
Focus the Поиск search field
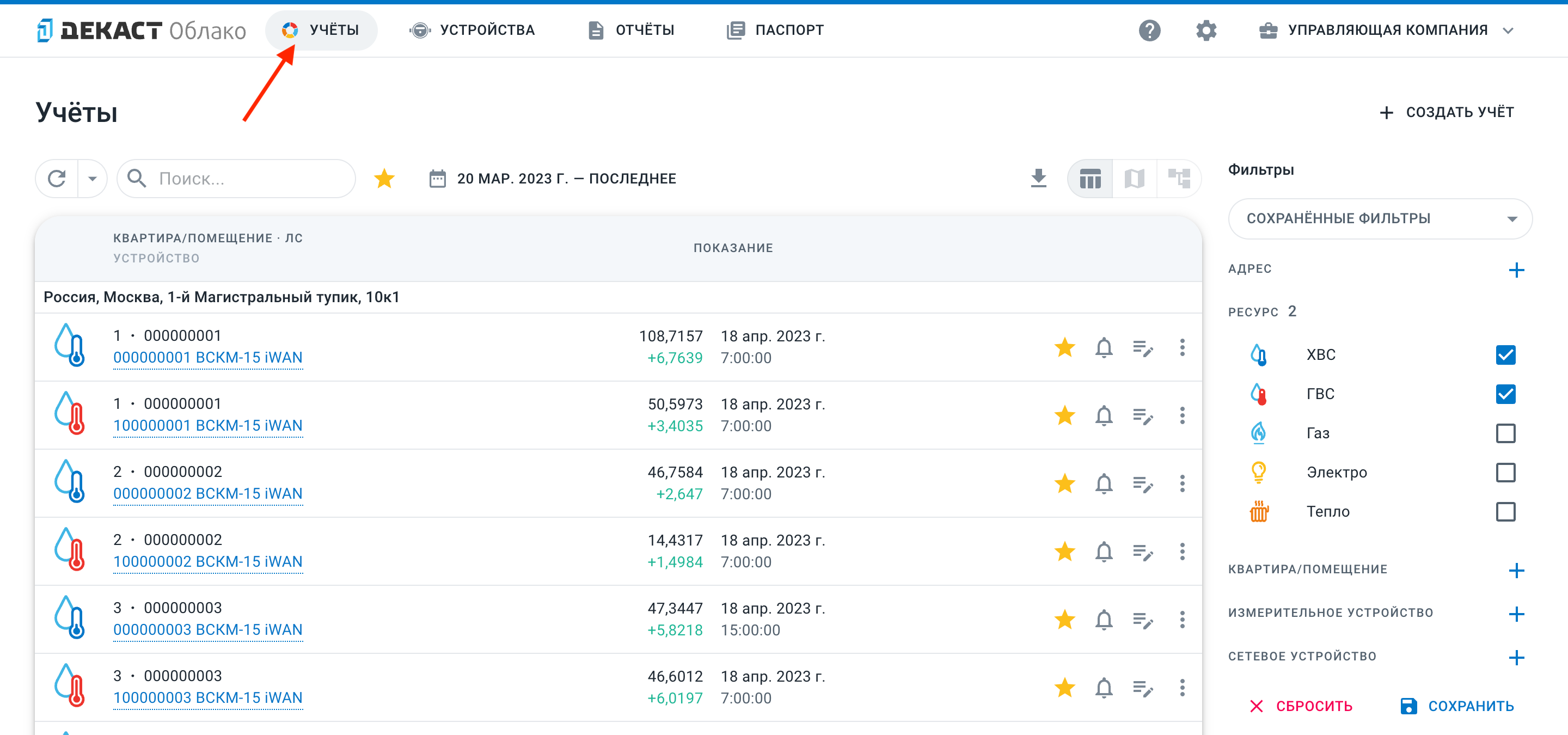click(236, 178)
